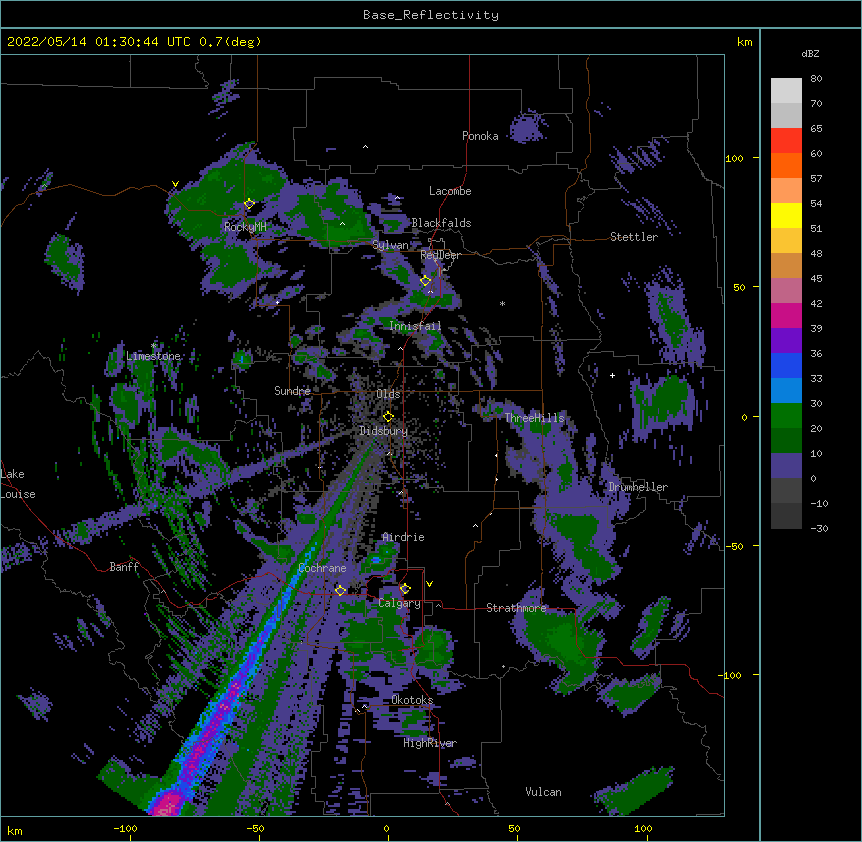Click the yellow diamond marker above RockyMH
This screenshot has height=842, width=862.
[x=249, y=204]
